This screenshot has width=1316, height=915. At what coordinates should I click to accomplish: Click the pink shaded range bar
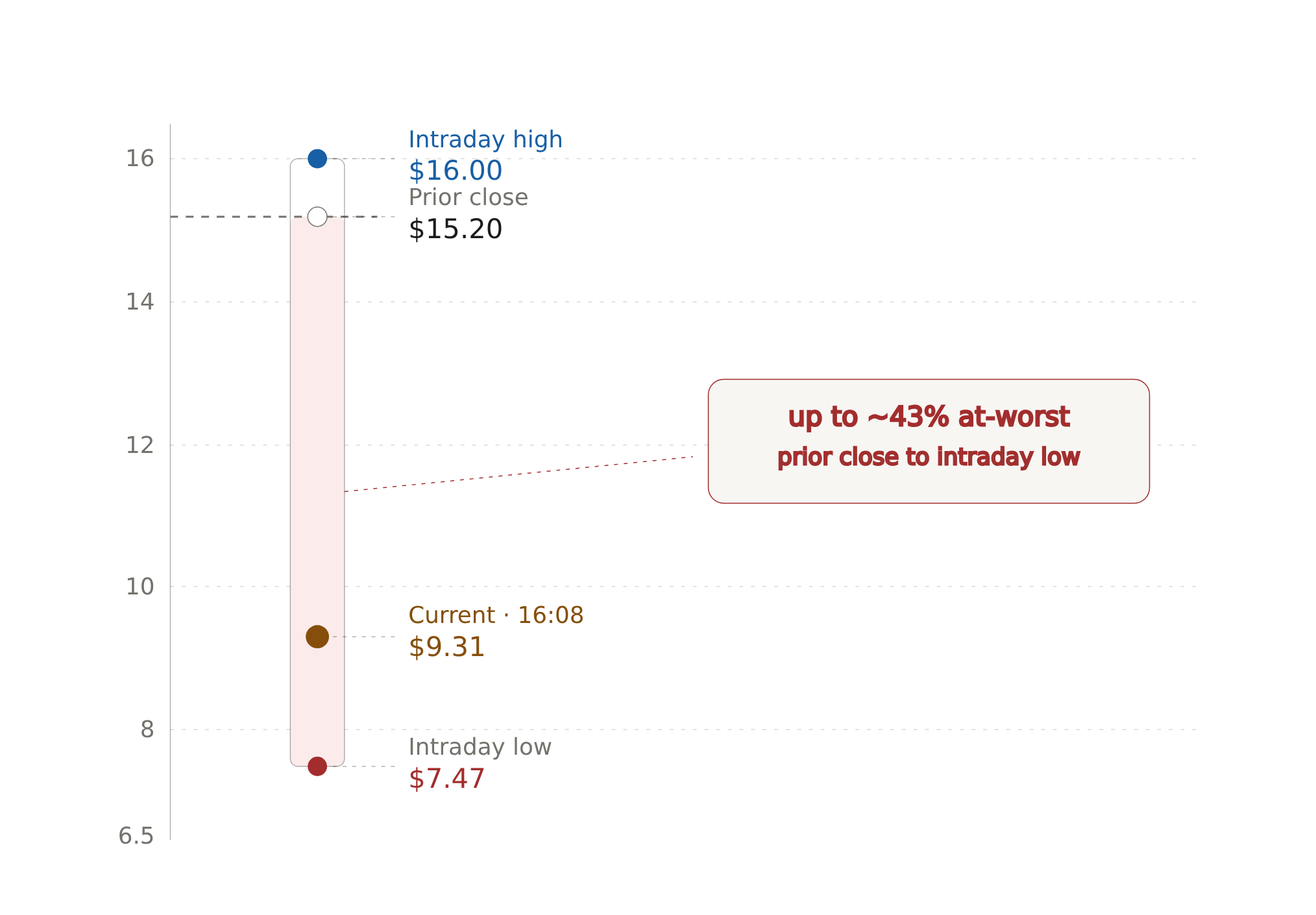317,491
